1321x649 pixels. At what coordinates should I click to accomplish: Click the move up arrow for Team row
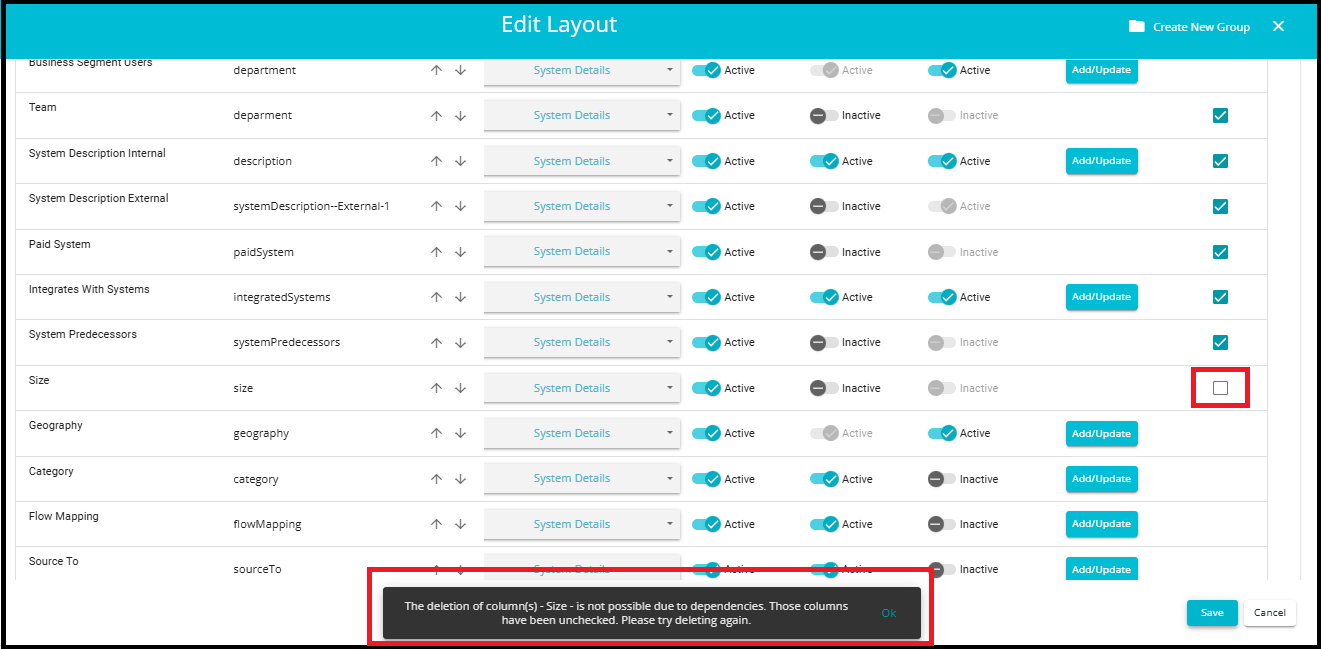coord(436,116)
